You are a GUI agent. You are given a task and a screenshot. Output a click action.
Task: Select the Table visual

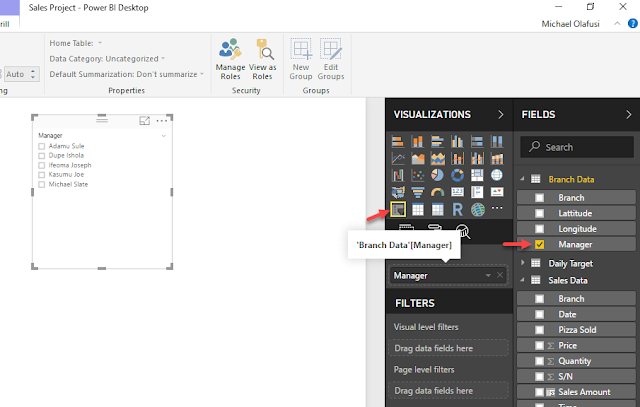418,209
